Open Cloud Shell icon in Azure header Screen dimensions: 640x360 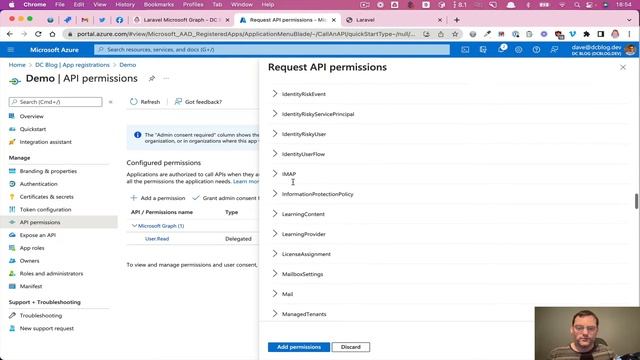[465, 50]
